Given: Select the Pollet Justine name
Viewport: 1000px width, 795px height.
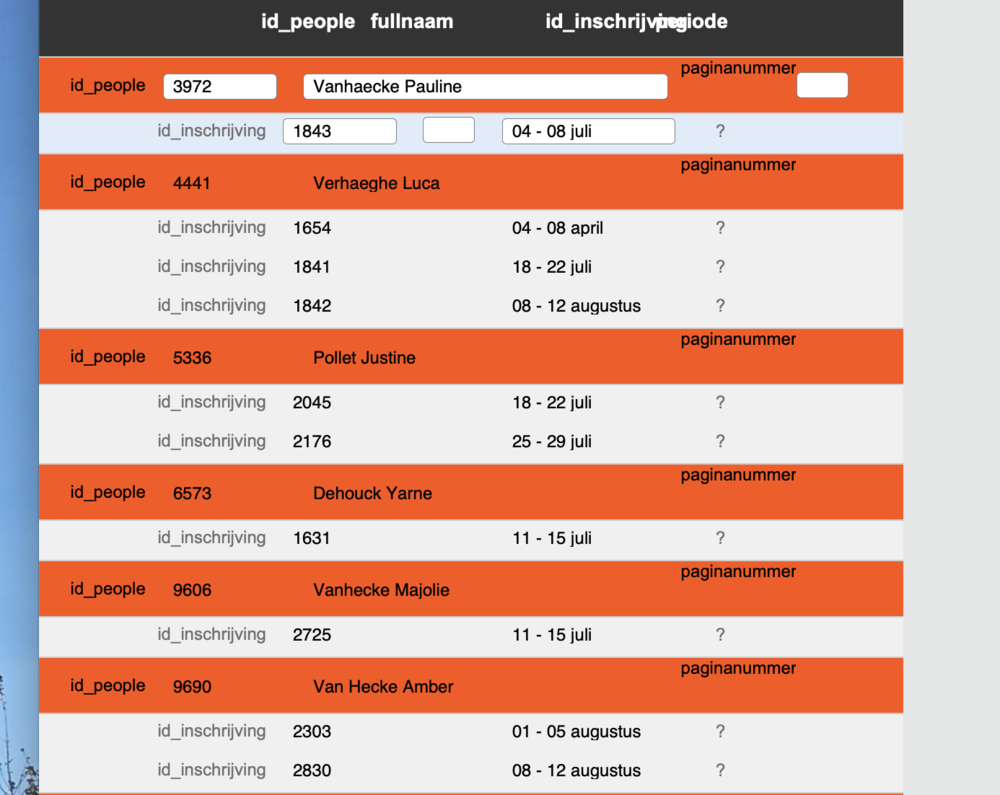Looking at the screenshot, I should pos(364,358).
